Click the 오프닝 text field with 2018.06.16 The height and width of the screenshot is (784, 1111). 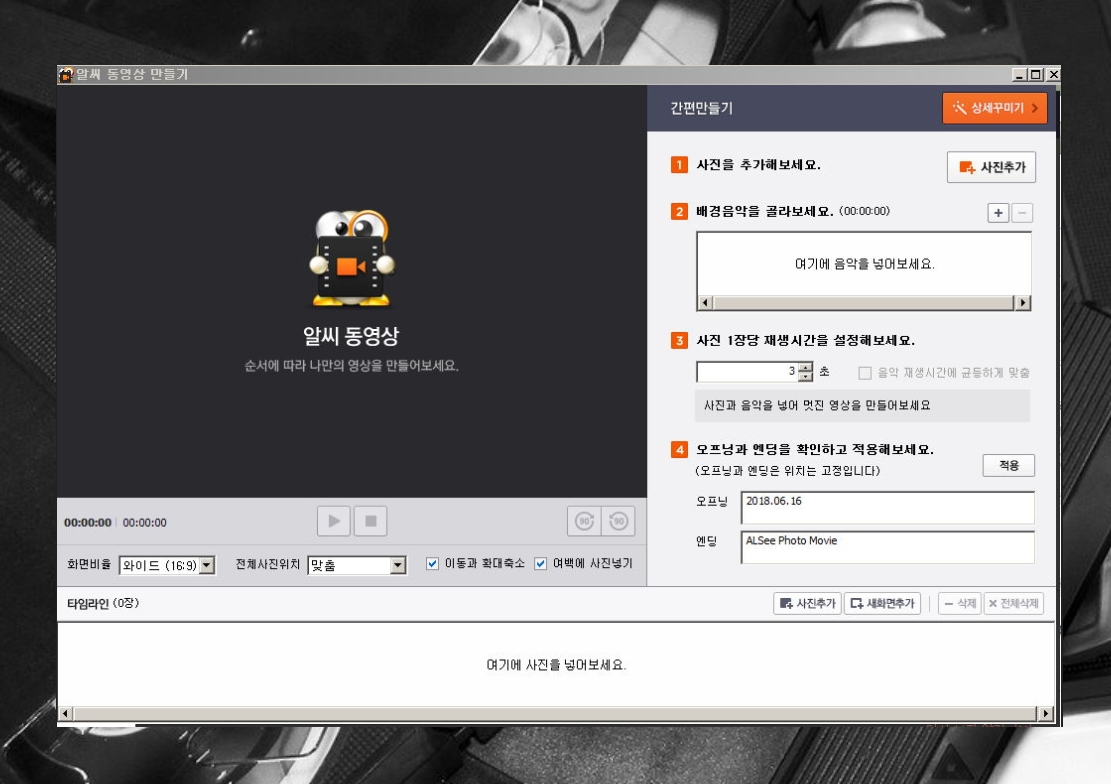click(888, 508)
